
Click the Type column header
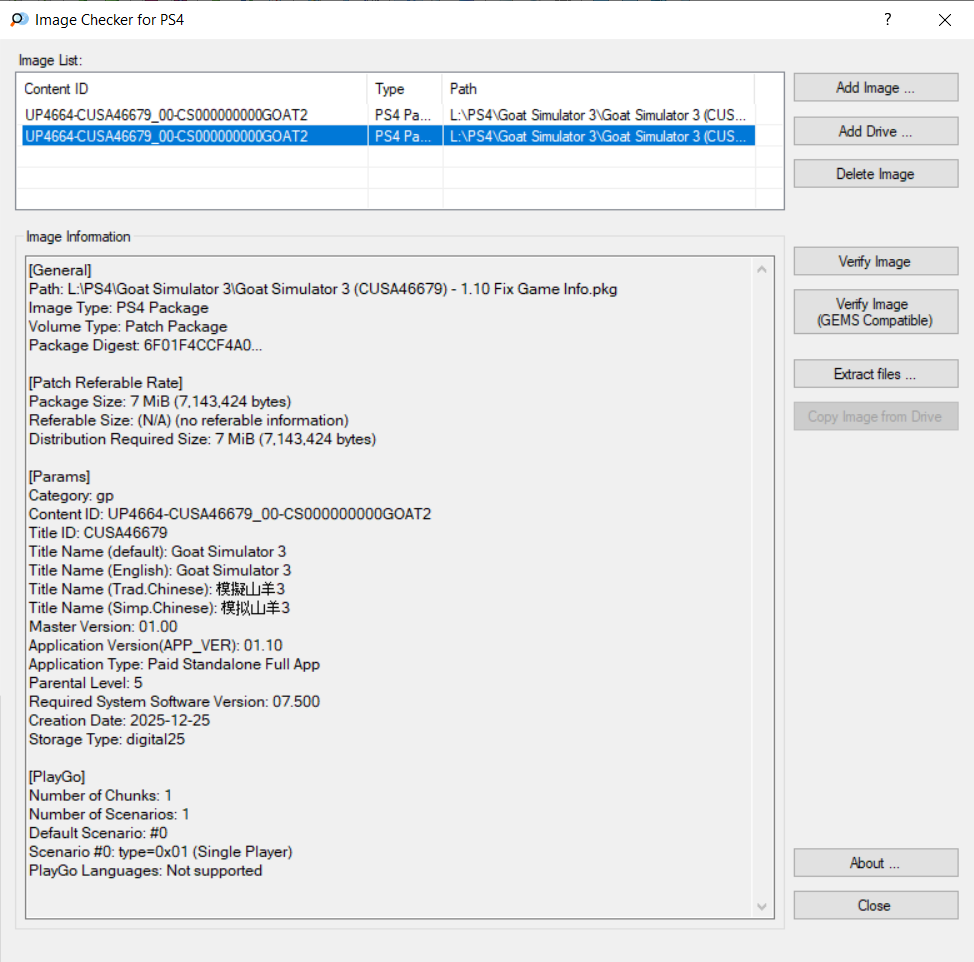(x=404, y=89)
